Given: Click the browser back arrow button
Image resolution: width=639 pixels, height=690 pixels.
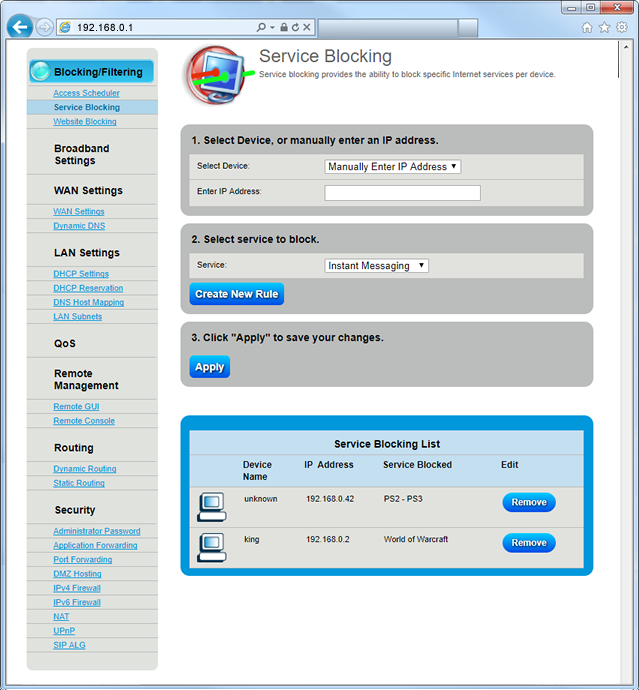Looking at the screenshot, I should (19, 27).
